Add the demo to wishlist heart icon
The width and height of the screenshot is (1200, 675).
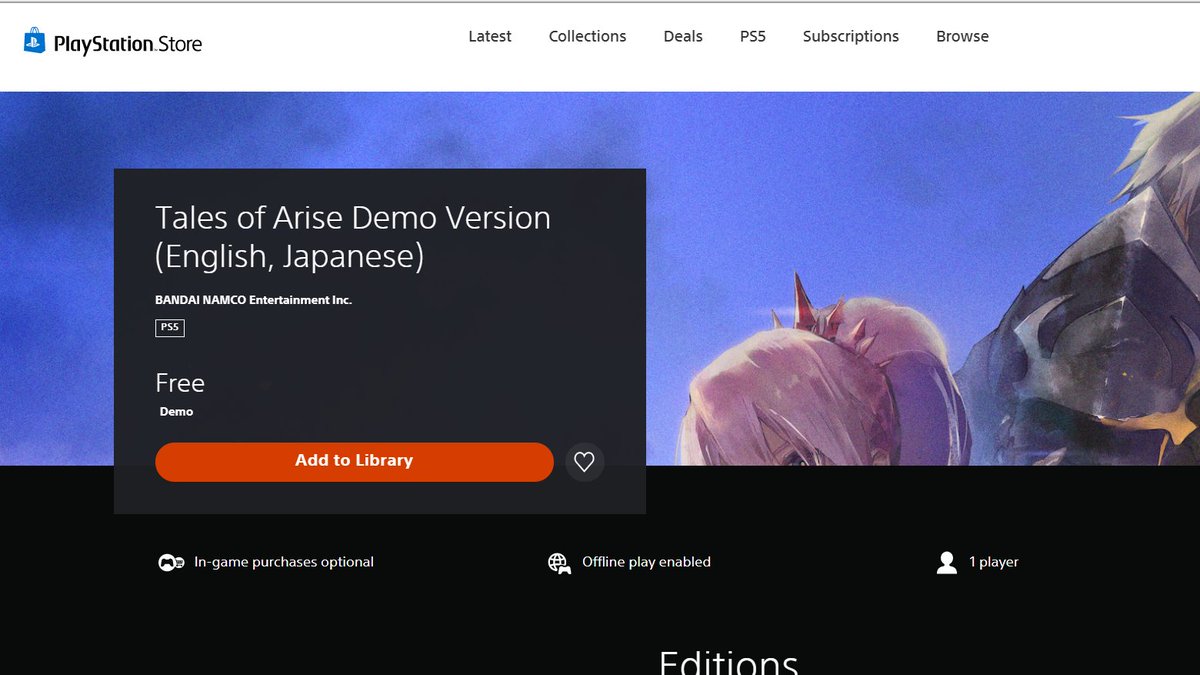pyautogui.click(x=585, y=462)
